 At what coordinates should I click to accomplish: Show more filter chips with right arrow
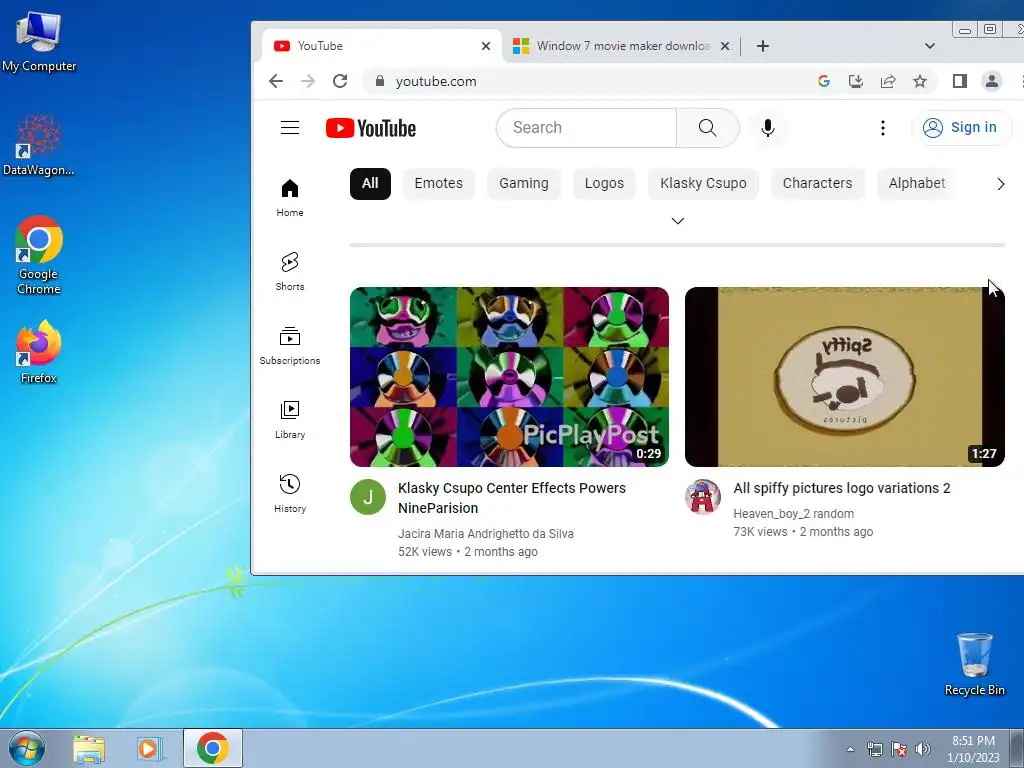tap(1000, 184)
